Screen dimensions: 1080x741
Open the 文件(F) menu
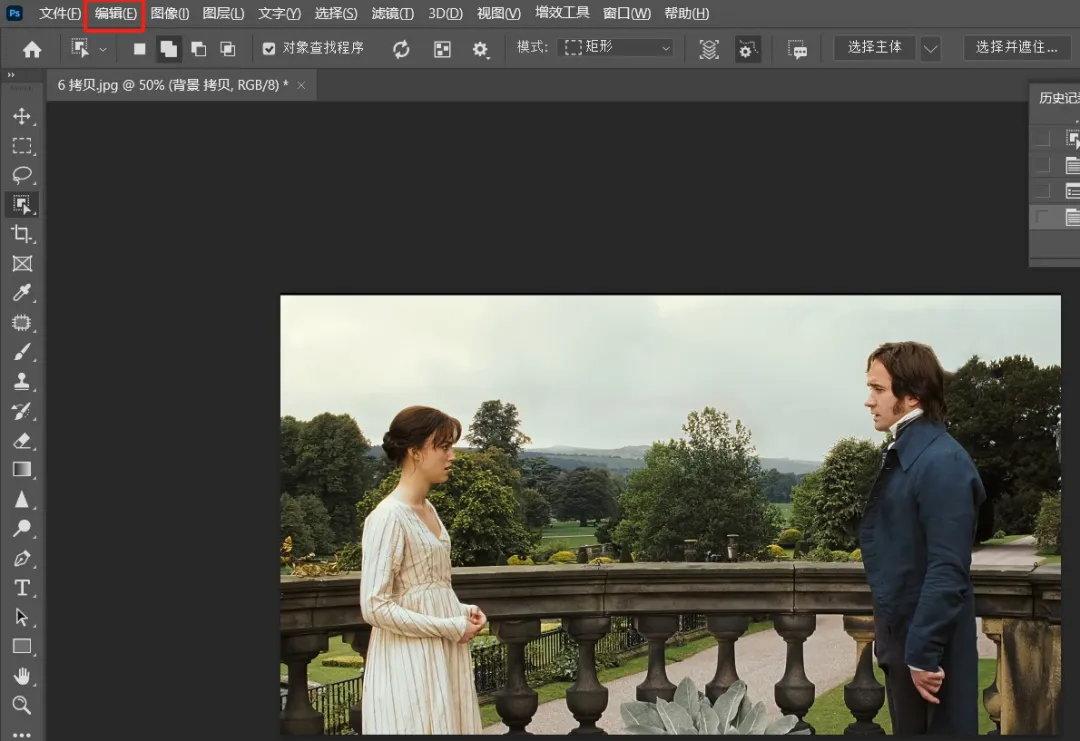coord(60,13)
